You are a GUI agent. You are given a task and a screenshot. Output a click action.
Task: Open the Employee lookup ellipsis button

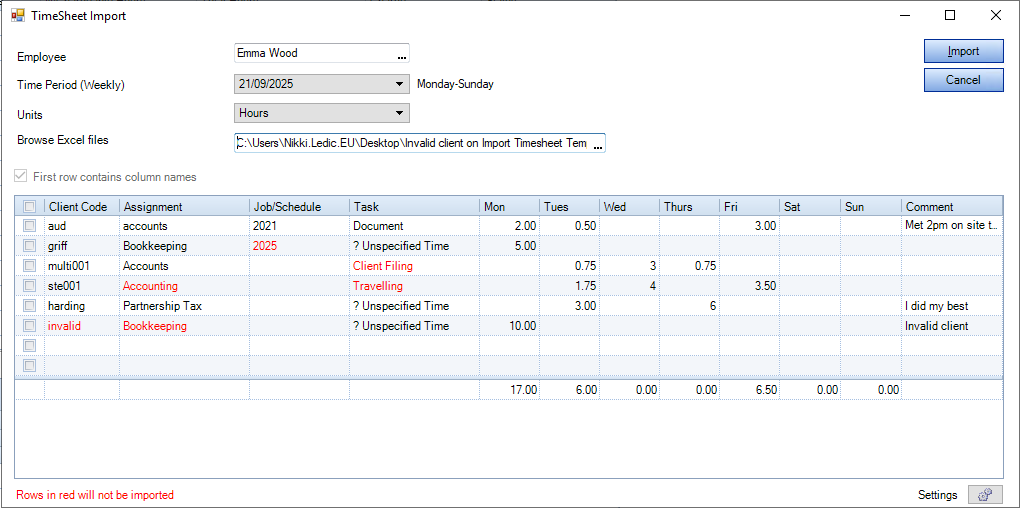pyautogui.click(x=402, y=55)
